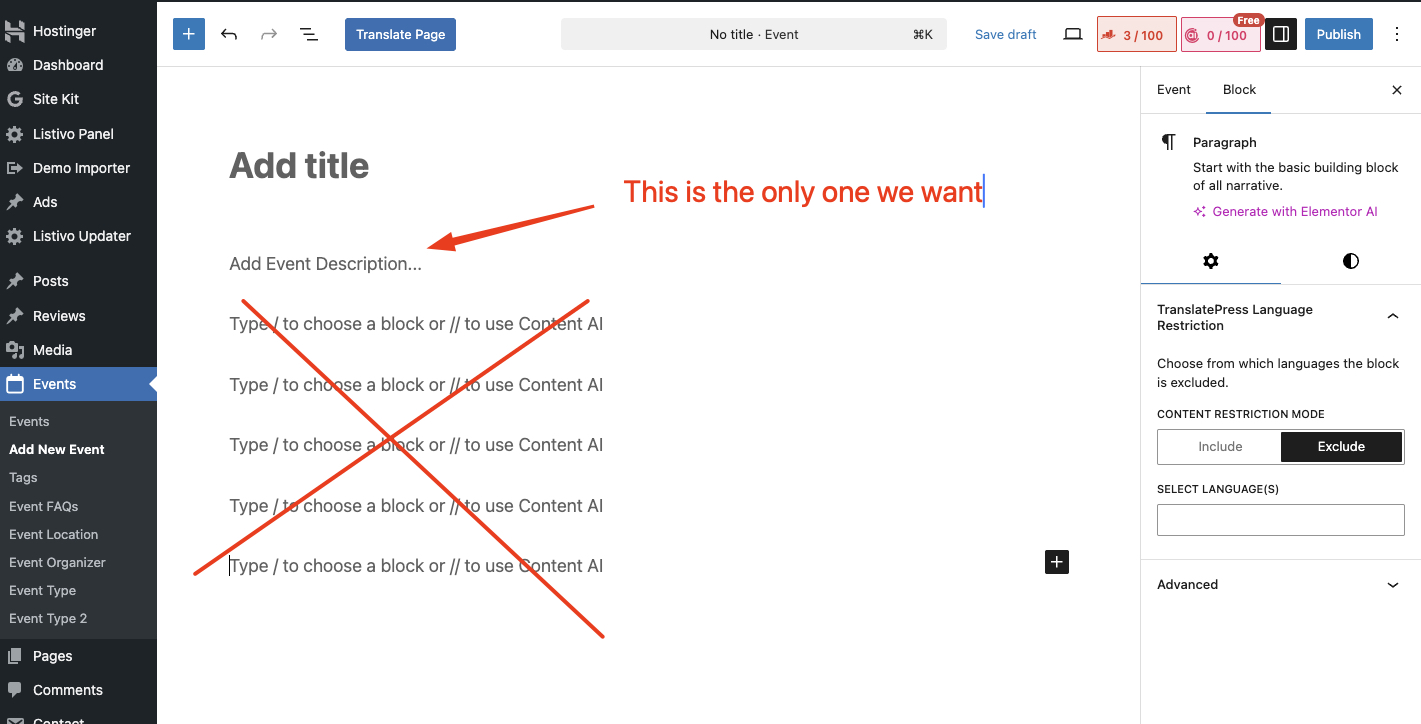Screen dimensions: 1421x724
Task: Click the block inserter plus button in toolbar
Action: [188, 34]
